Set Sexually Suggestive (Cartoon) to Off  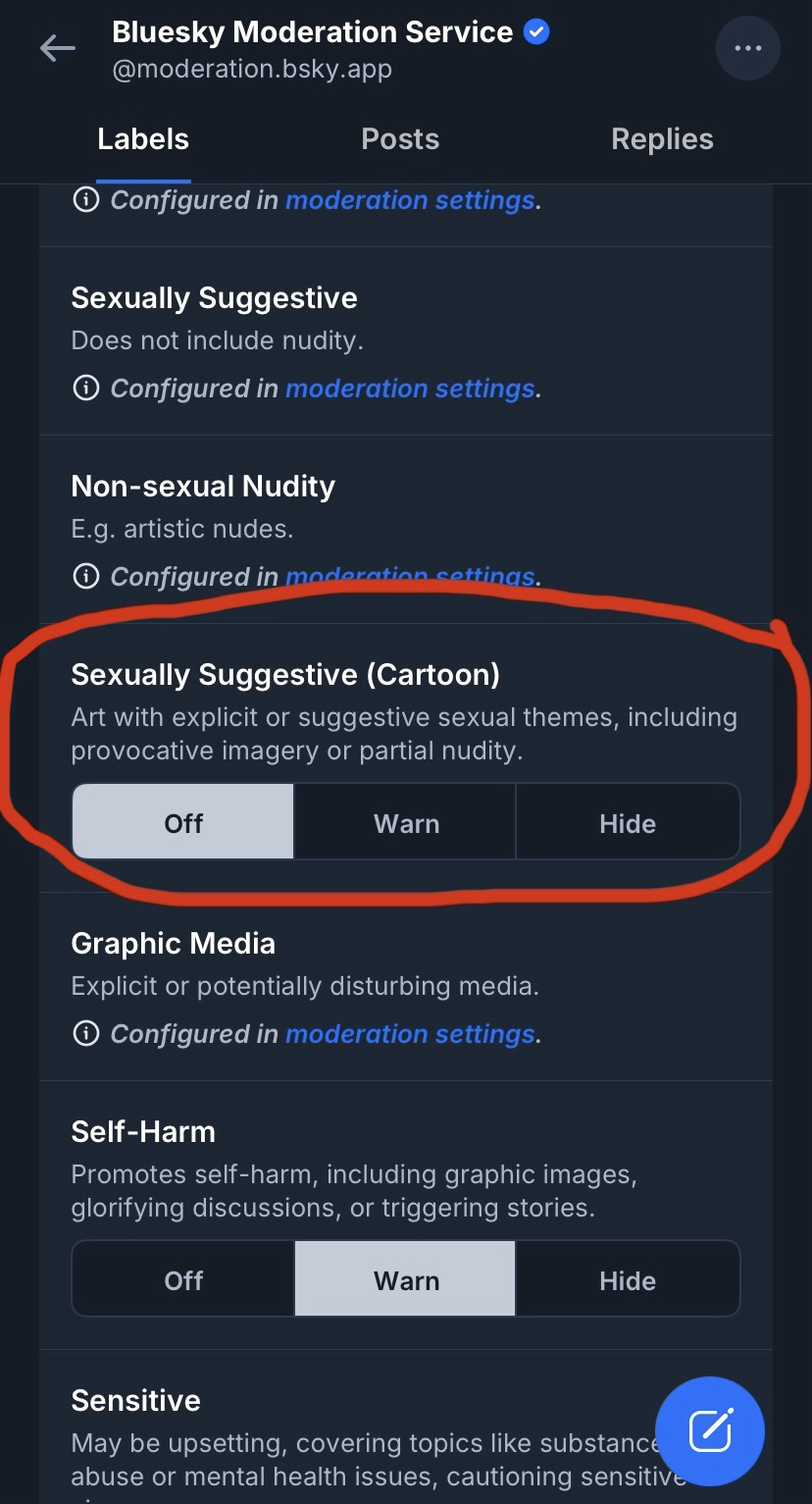click(183, 822)
